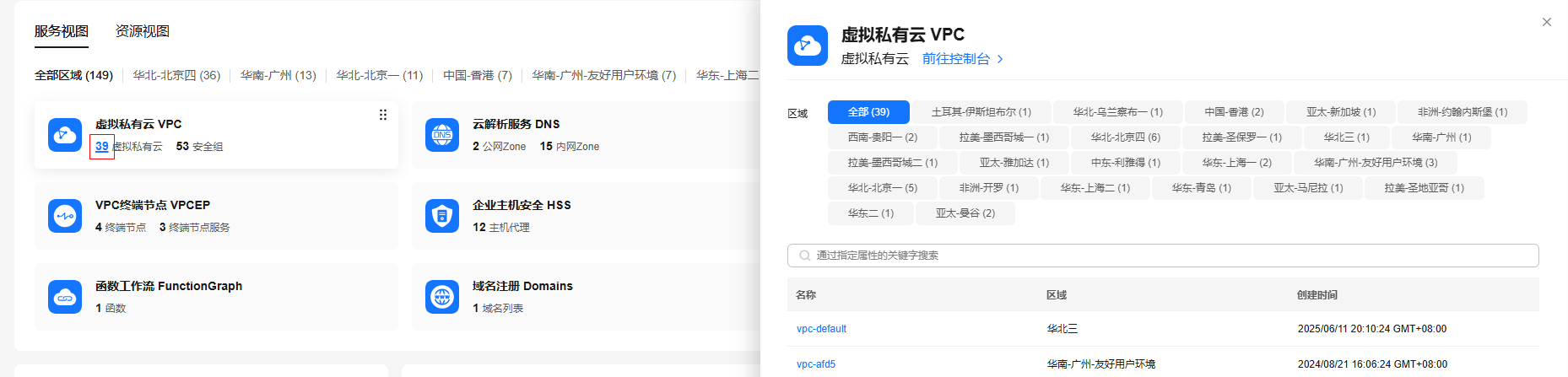The image size is (1568, 377).
Task: Filter by 中东-利雅得 (1) region
Action: [x=1126, y=163]
